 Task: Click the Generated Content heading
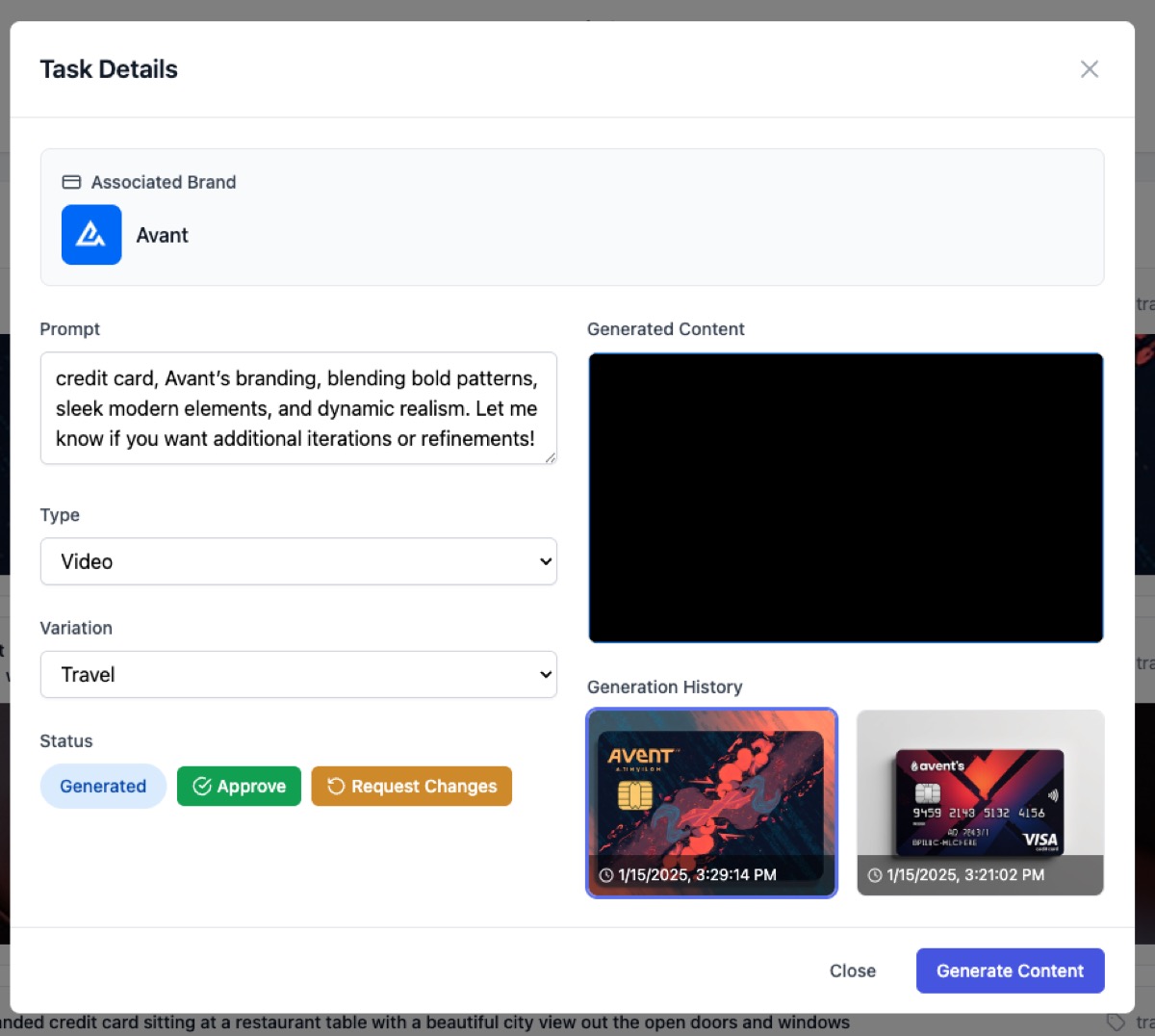coord(666,329)
